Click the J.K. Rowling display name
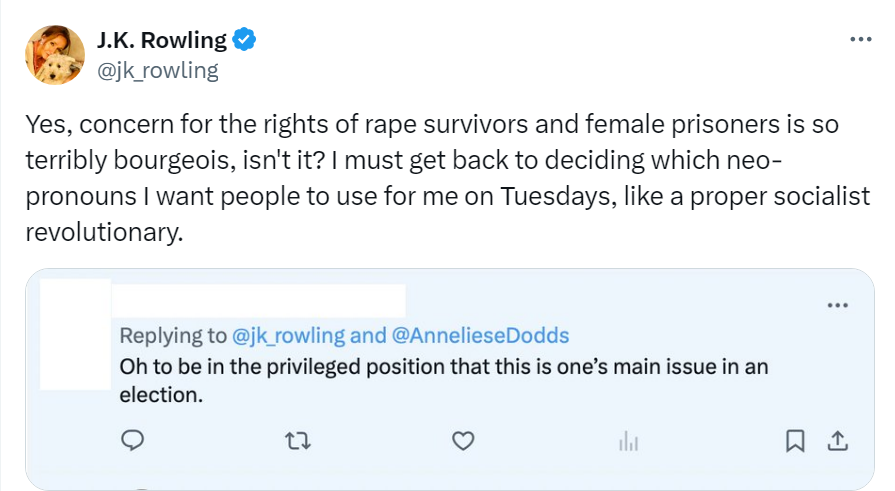The image size is (895, 491). click(162, 41)
